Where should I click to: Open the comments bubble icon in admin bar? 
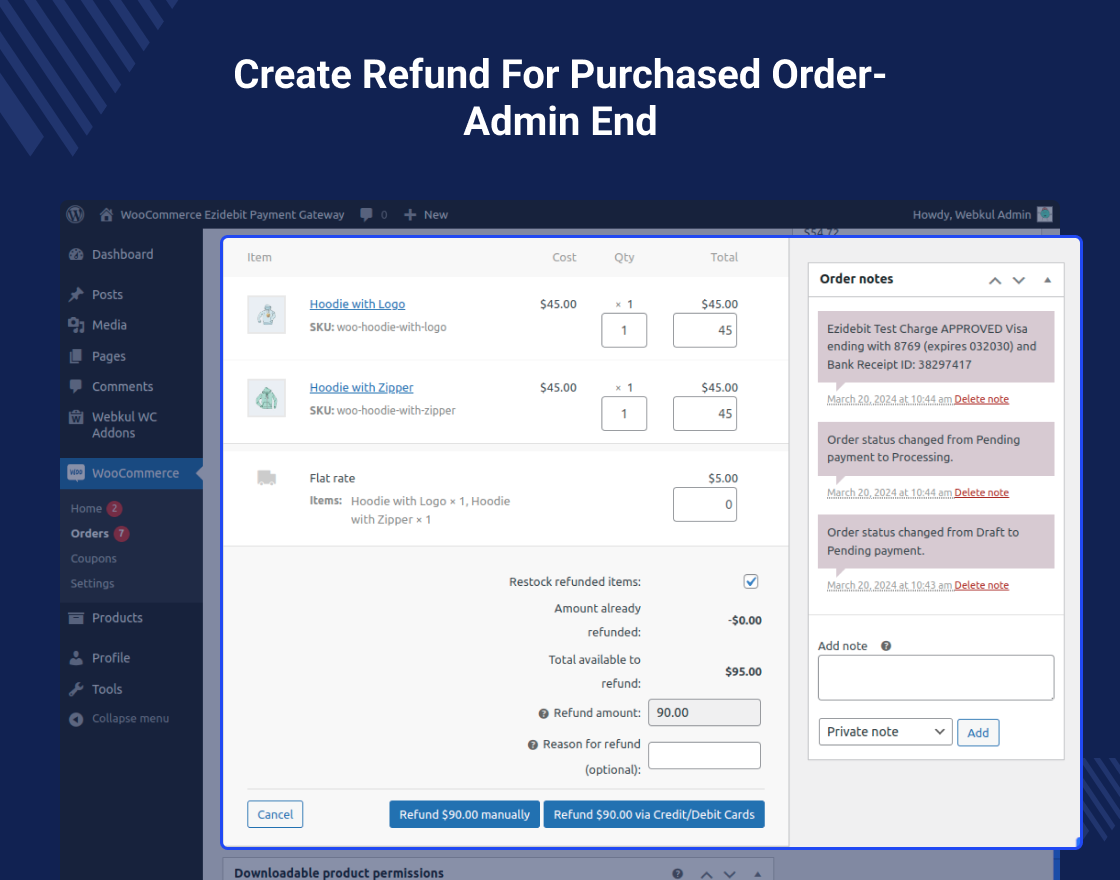[x=366, y=214]
